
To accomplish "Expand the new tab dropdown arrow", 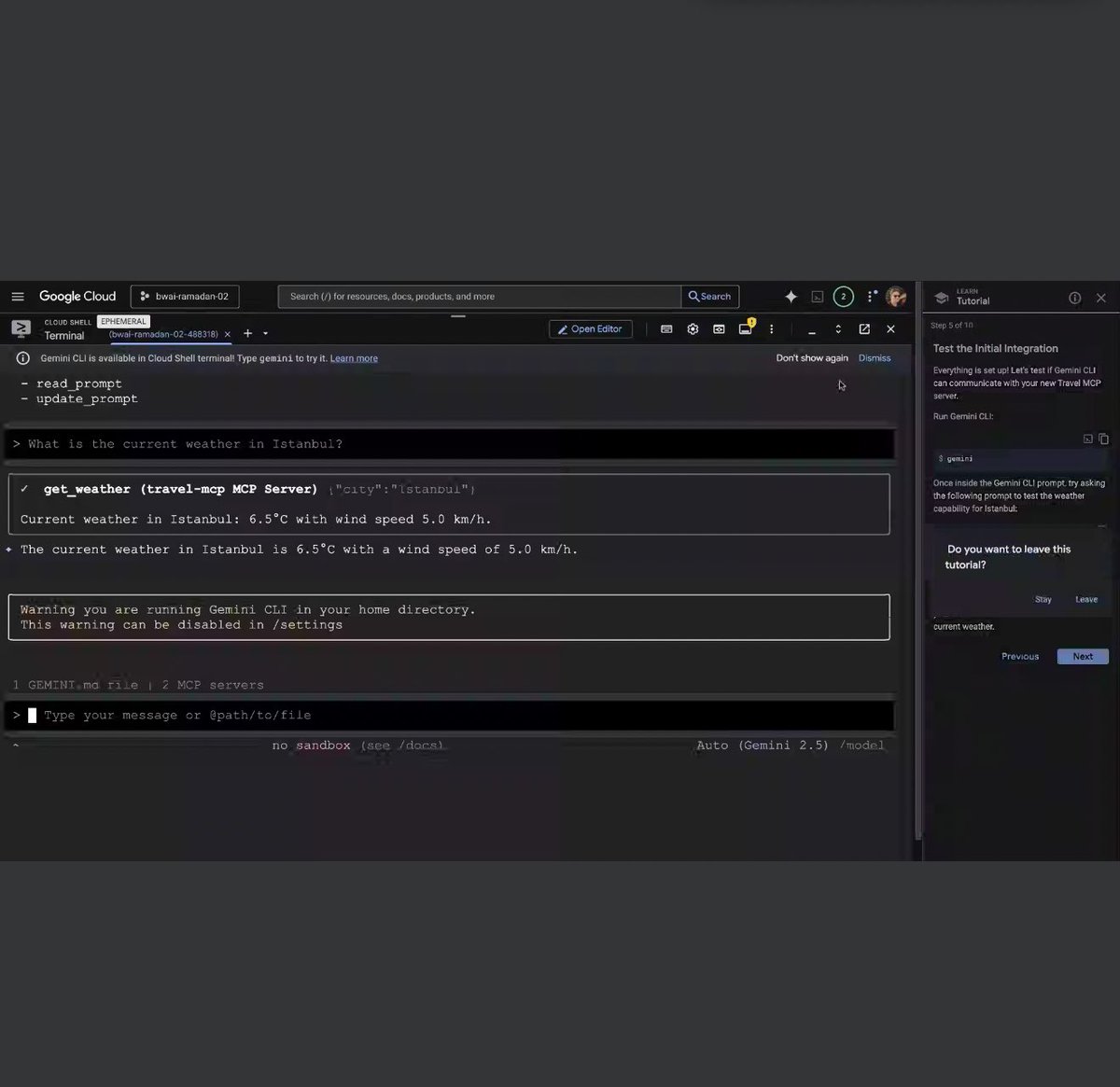I will point(265,333).
